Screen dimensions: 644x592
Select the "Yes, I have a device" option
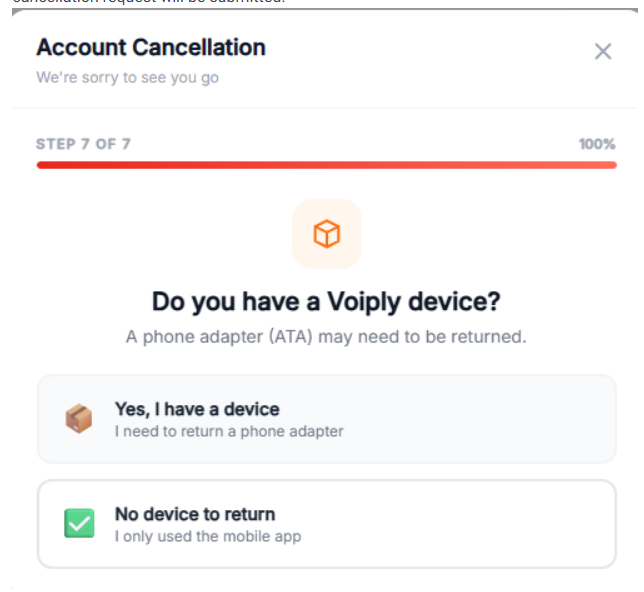(326, 419)
